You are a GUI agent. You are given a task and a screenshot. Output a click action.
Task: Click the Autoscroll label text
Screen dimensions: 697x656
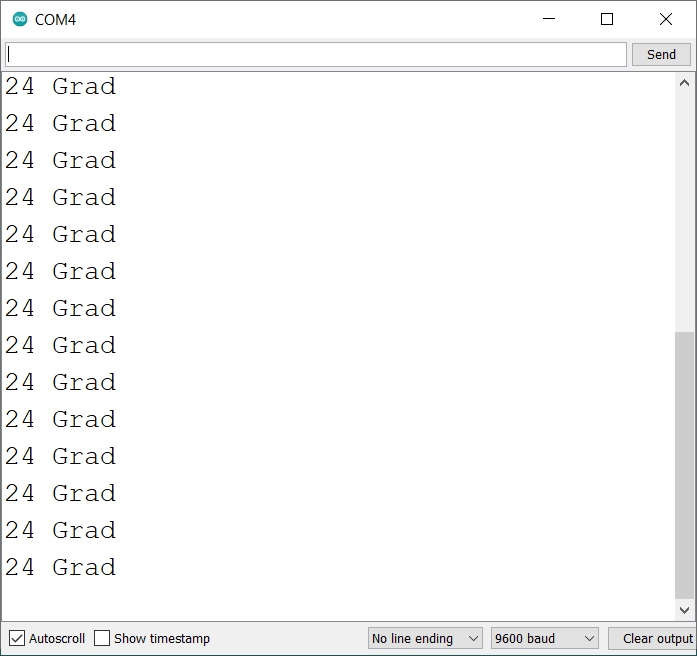[x=57, y=638]
